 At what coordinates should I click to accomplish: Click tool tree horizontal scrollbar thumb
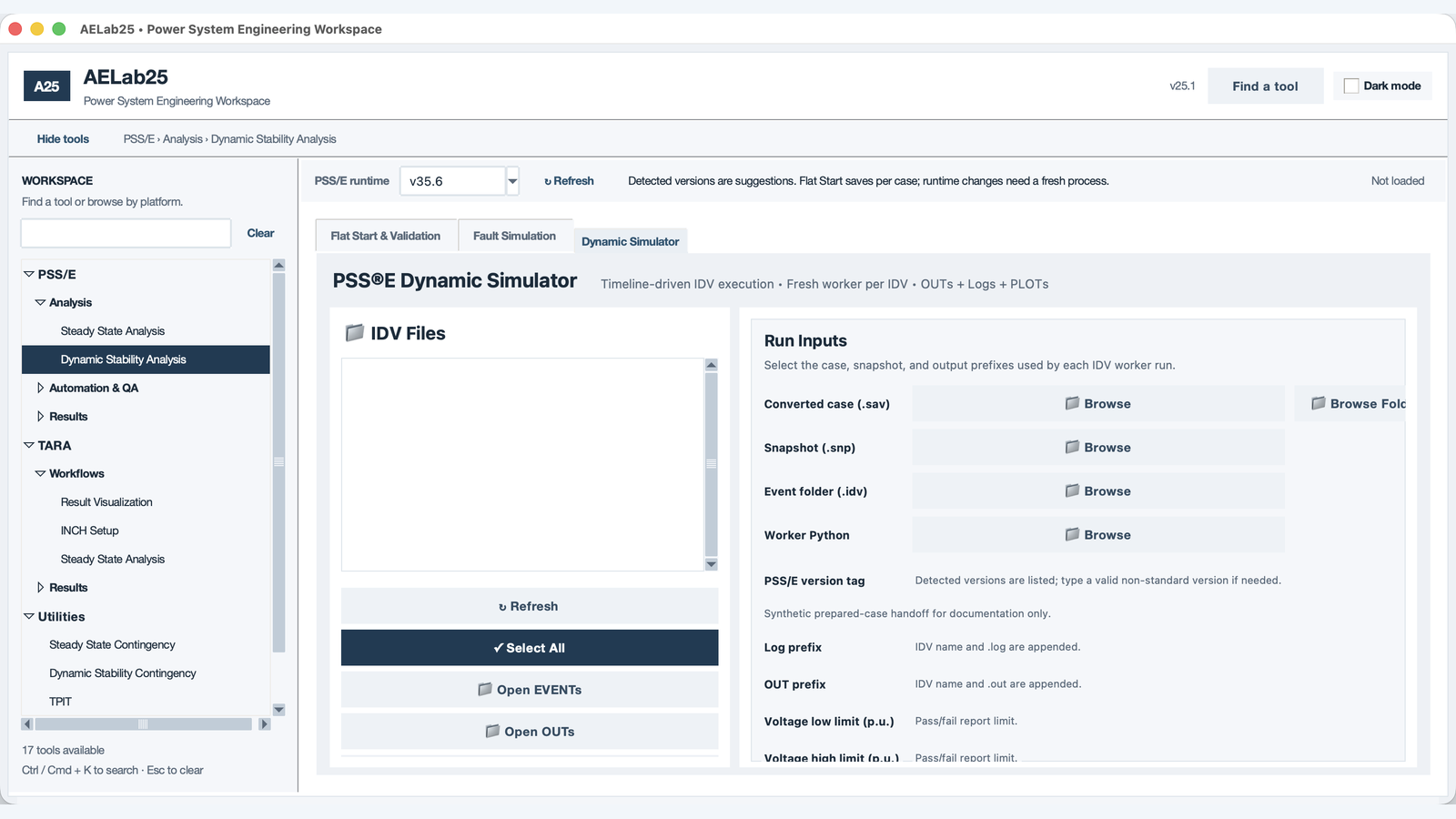[143, 724]
